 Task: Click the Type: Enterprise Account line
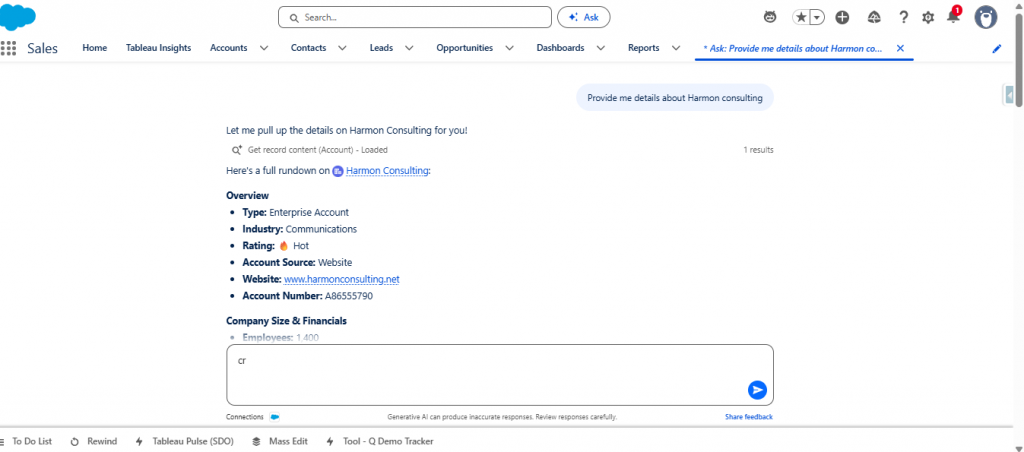point(296,212)
